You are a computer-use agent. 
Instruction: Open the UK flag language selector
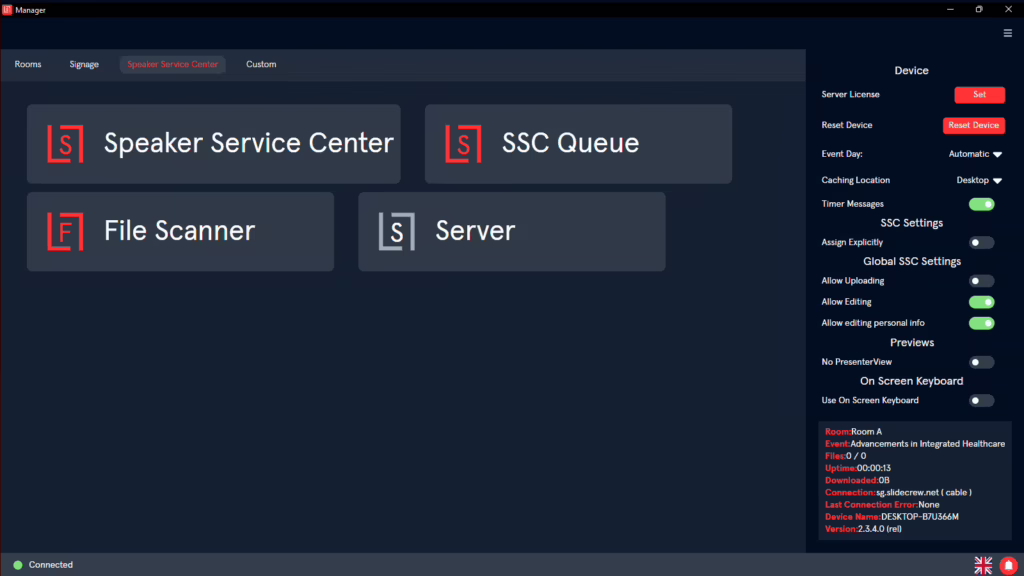(983, 565)
